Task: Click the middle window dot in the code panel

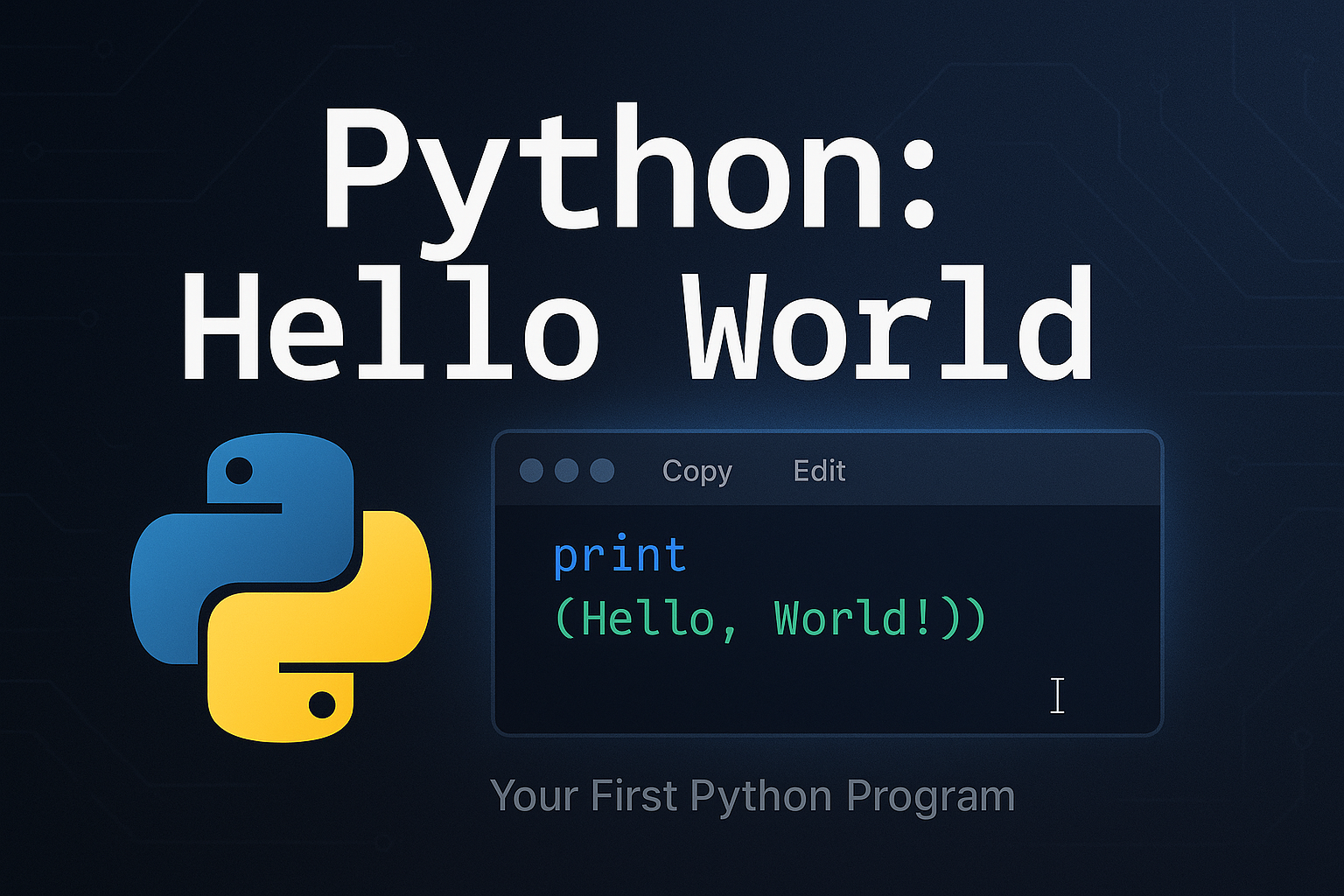Action: pyautogui.click(x=567, y=471)
